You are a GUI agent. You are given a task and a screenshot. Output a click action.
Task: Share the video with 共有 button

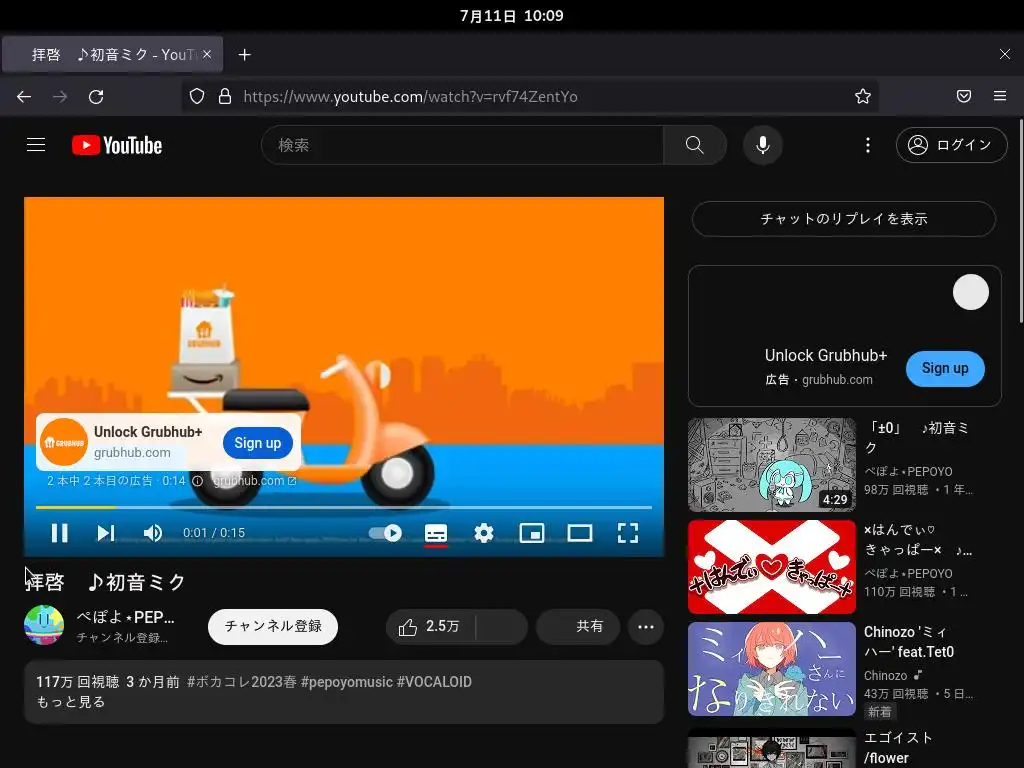click(578, 626)
